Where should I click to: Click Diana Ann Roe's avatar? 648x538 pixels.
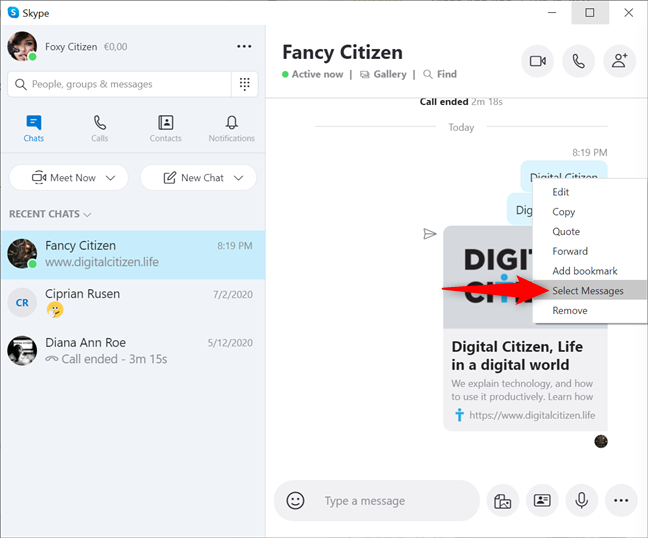click(x=22, y=350)
